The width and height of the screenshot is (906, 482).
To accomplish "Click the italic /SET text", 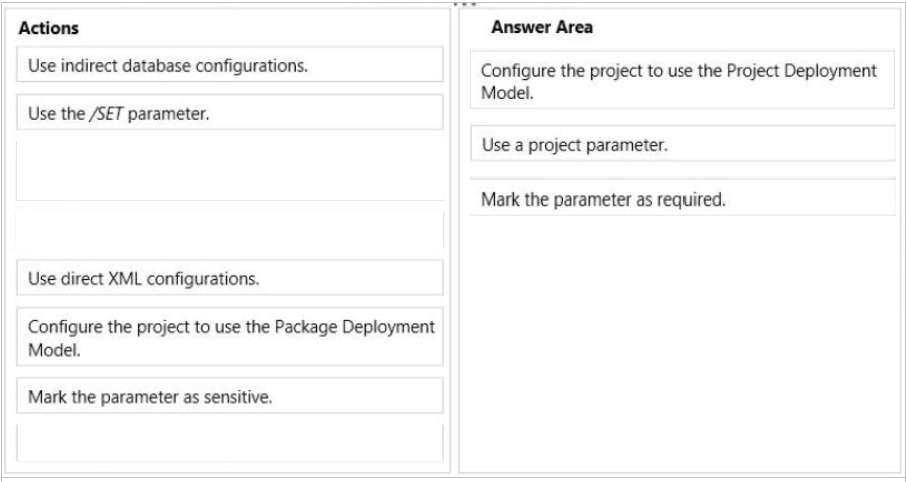I will click(106, 114).
